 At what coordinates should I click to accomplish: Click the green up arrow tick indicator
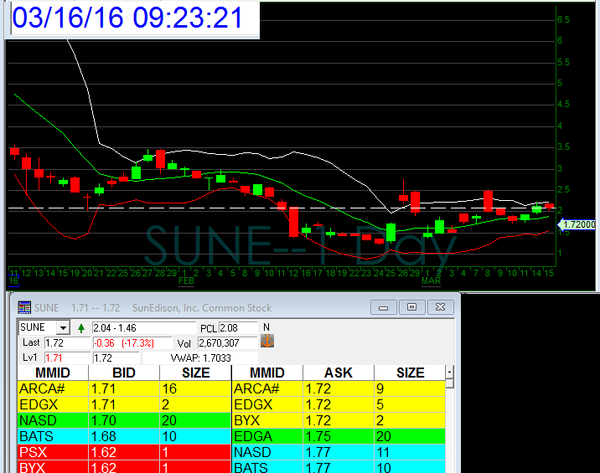[81, 328]
